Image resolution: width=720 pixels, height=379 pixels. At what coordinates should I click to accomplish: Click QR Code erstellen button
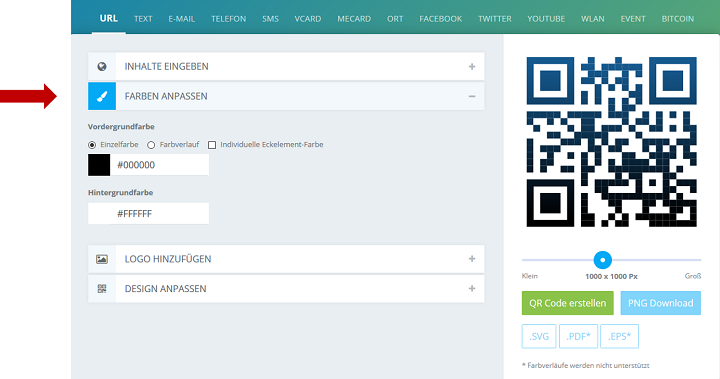(568, 303)
